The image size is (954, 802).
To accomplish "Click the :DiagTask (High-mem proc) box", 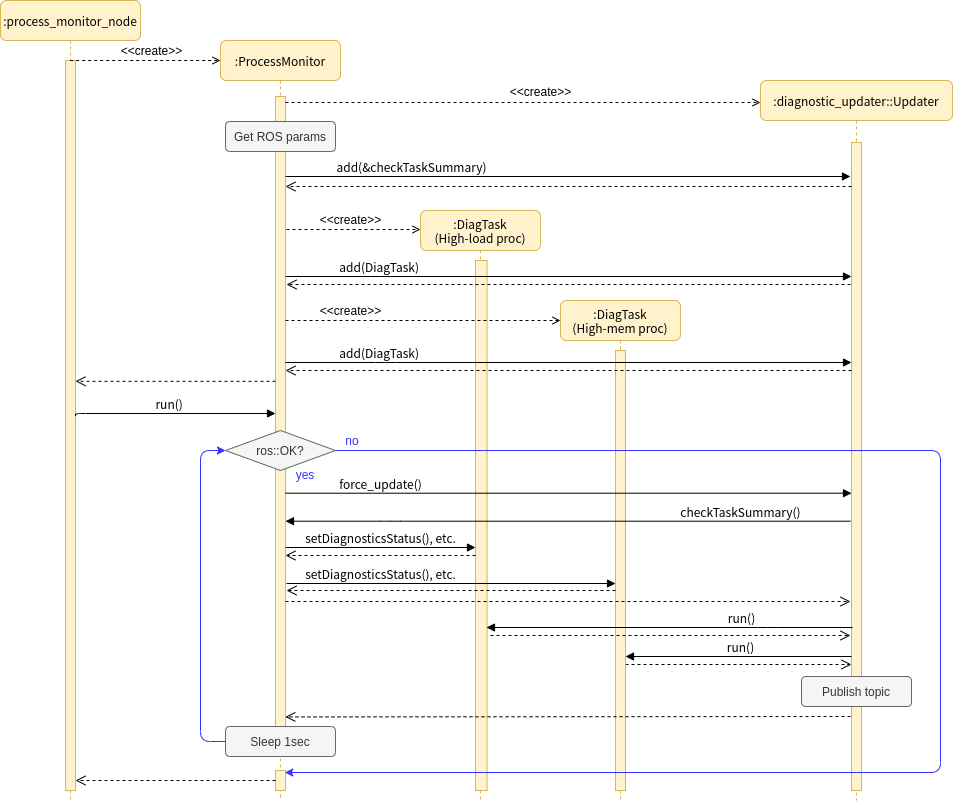I will pyautogui.click(x=620, y=320).
